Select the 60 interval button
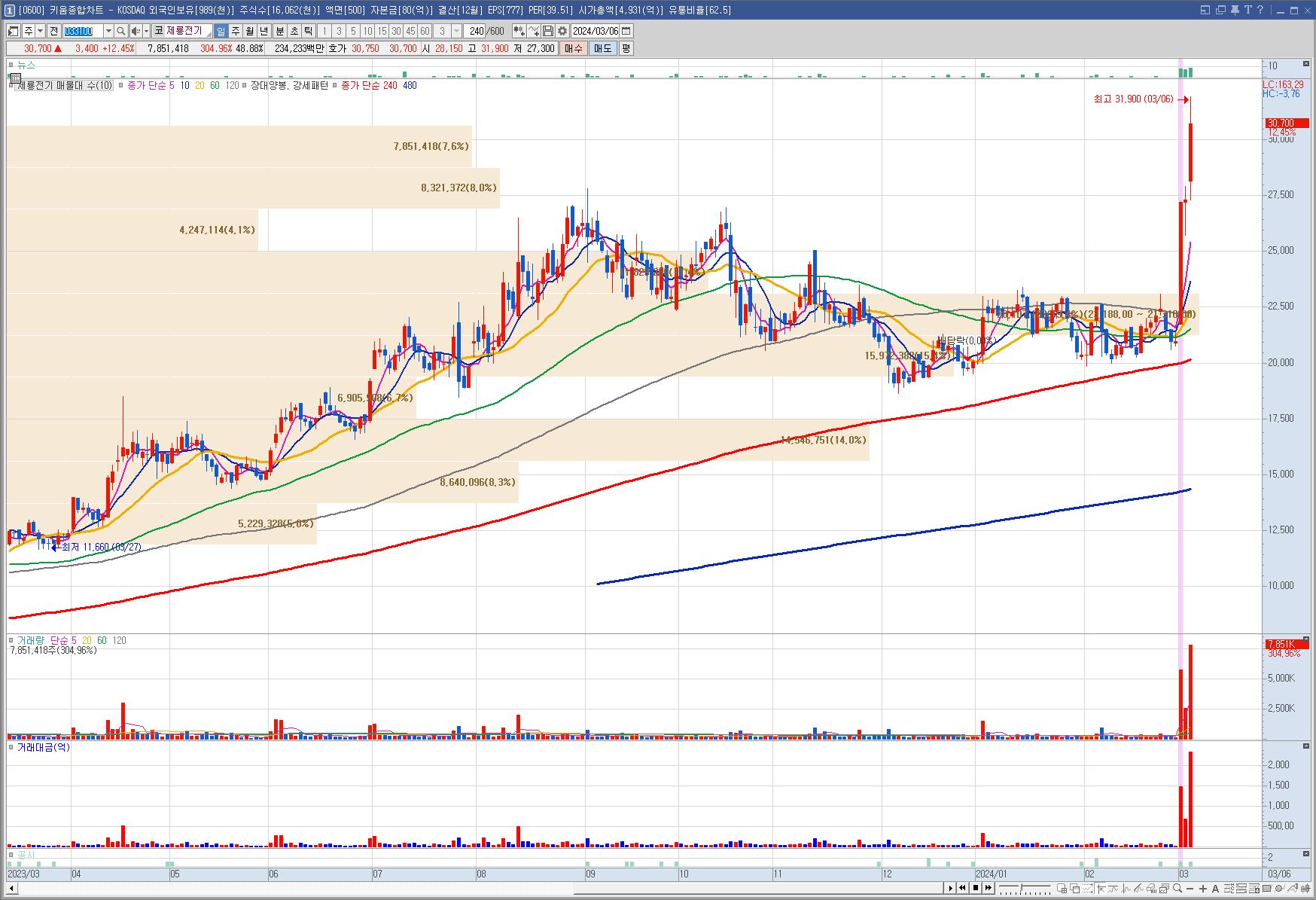1316x900 pixels. tap(425, 31)
